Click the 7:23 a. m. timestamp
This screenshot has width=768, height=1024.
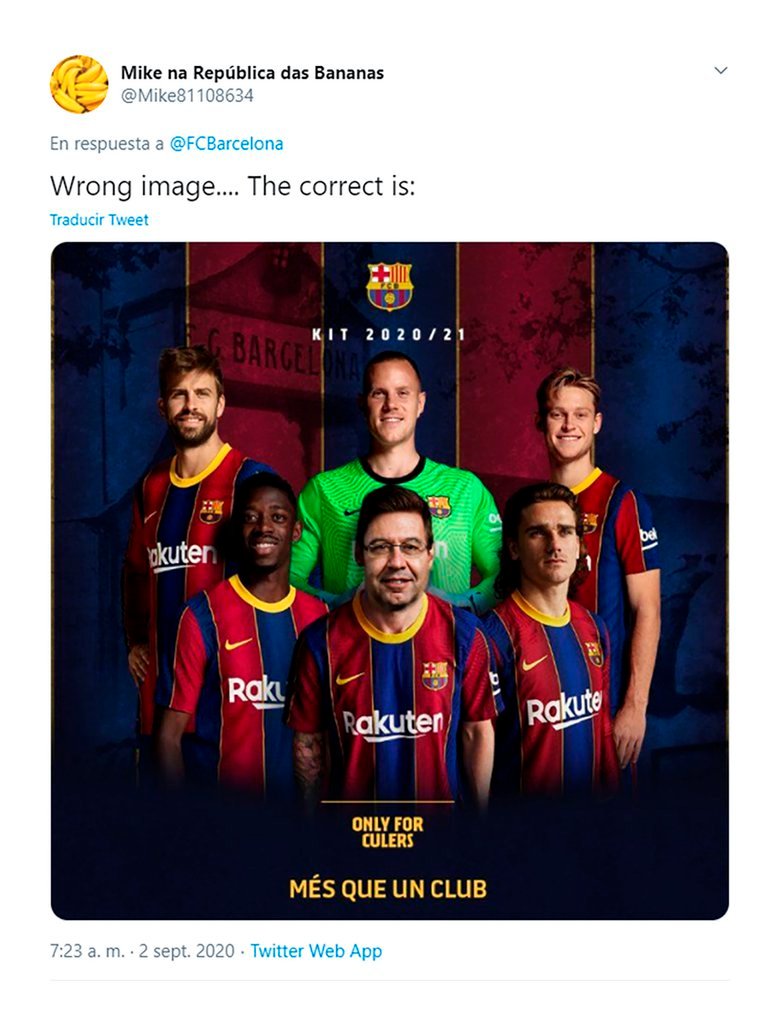click(88, 951)
